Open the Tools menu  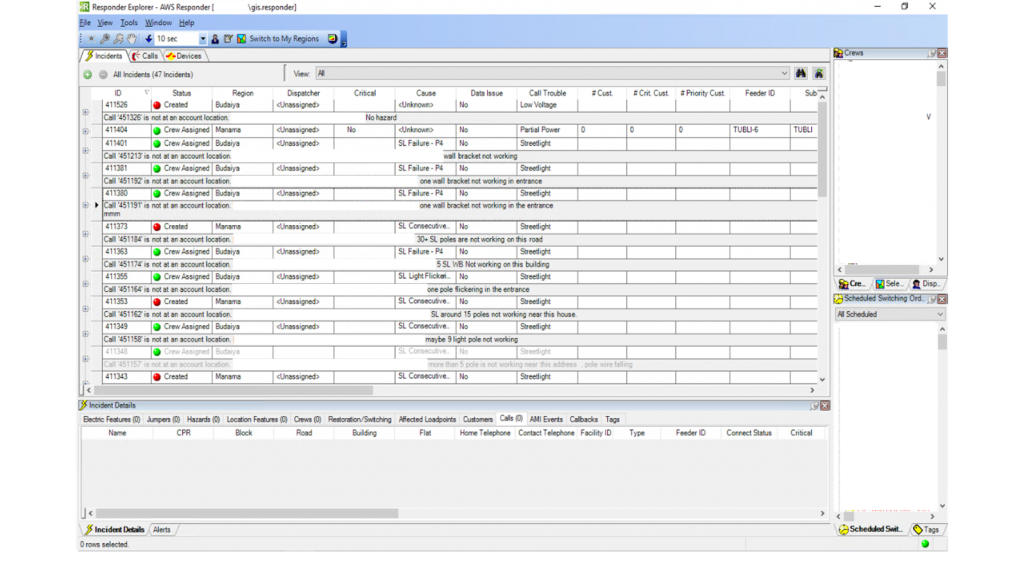pyautogui.click(x=128, y=22)
